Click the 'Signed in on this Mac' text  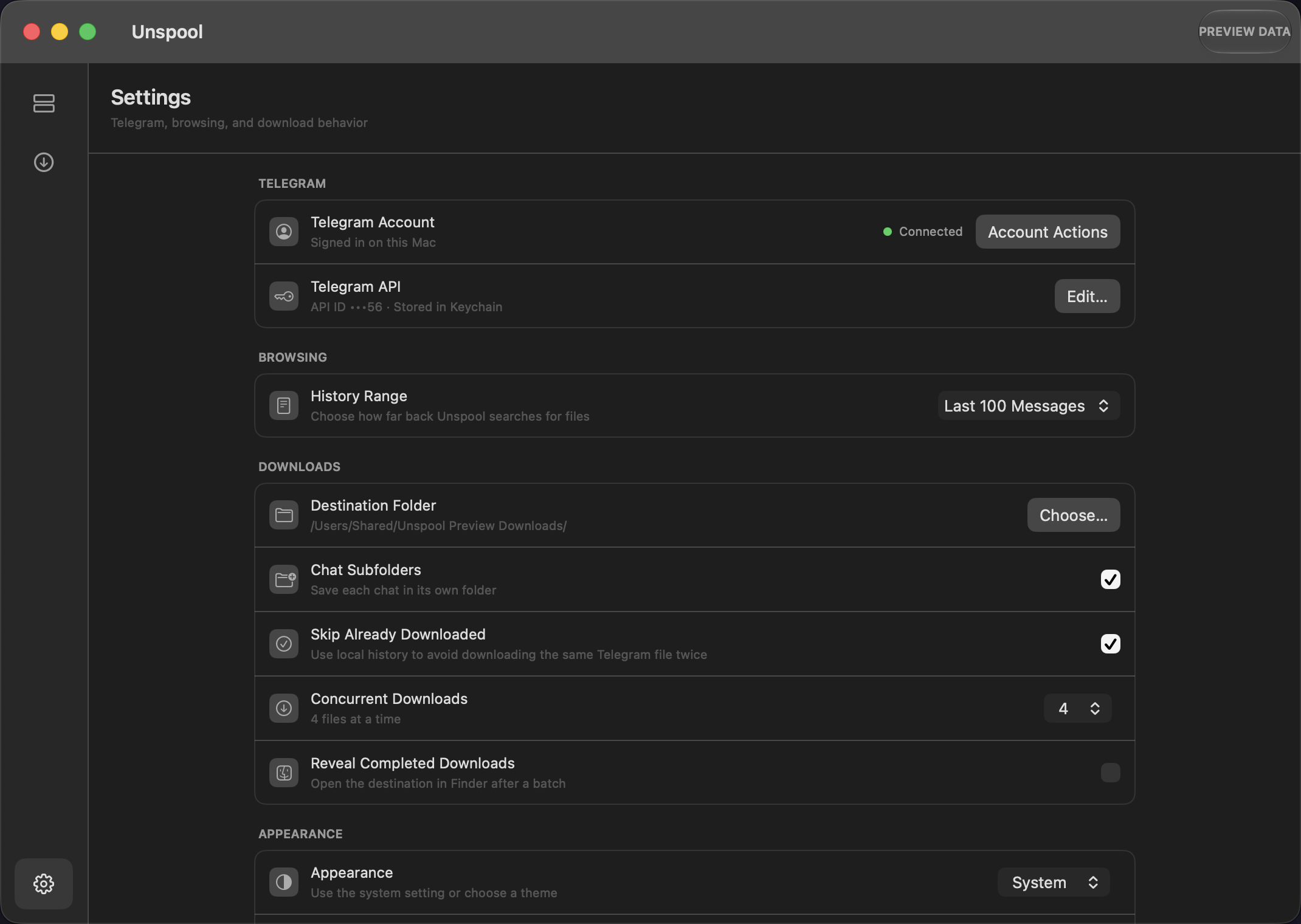373,243
